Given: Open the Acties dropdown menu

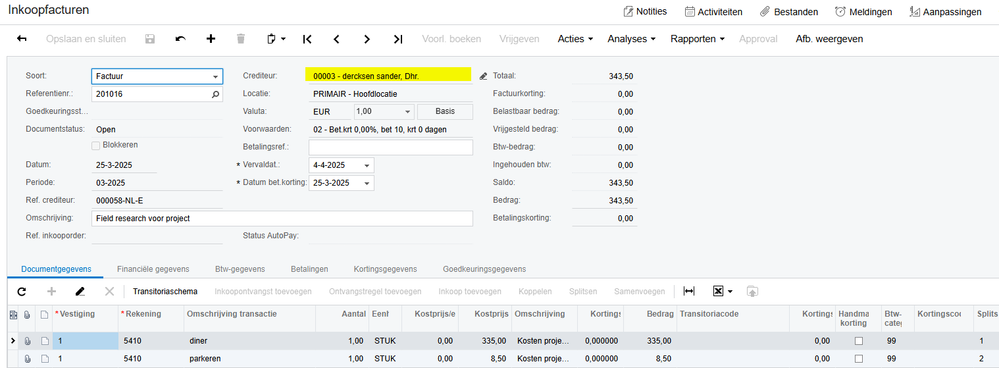Looking at the screenshot, I should [x=575, y=39].
